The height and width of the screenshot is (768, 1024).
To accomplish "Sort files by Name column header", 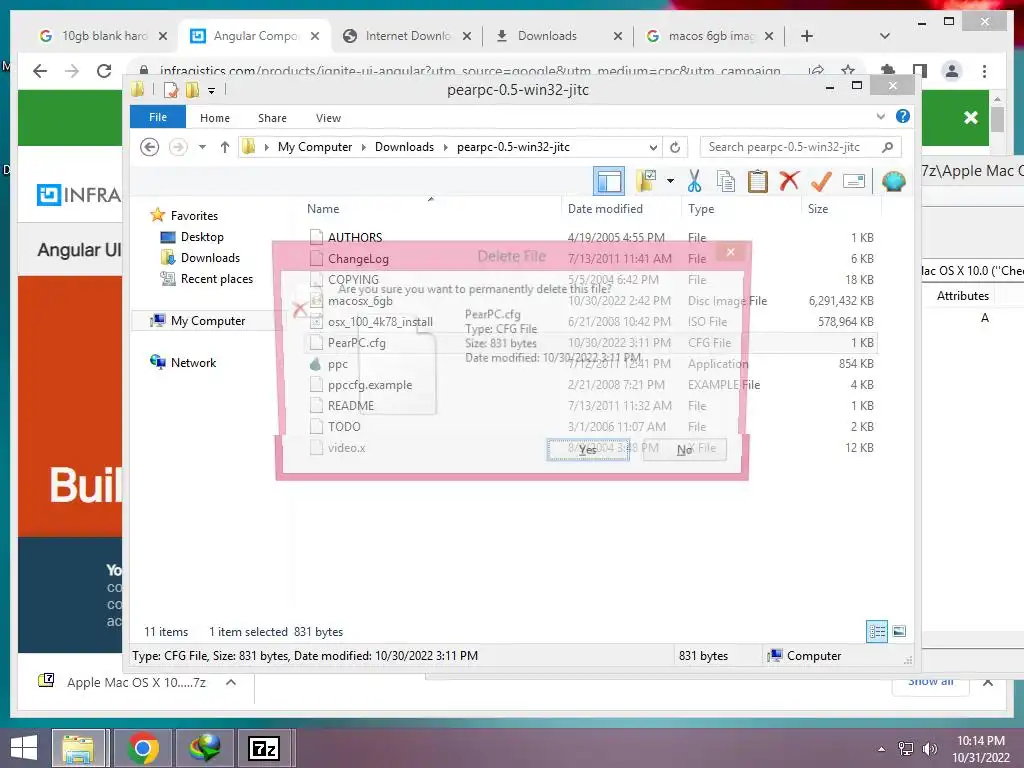I will [x=323, y=208].
